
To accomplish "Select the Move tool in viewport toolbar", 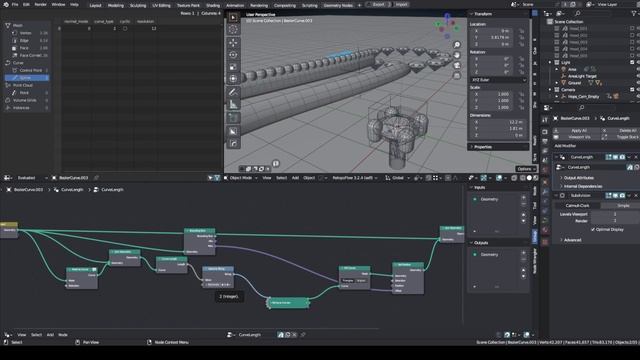I will (233, 42).
